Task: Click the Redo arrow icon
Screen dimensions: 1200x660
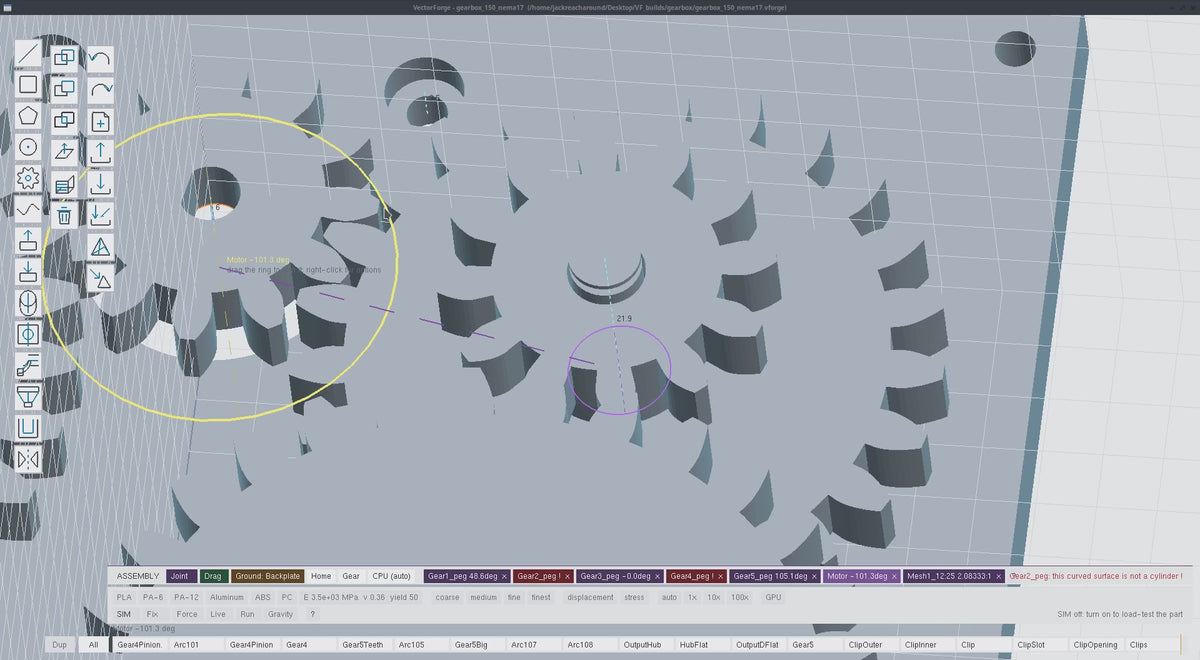Action: click(x=100, y=90)
